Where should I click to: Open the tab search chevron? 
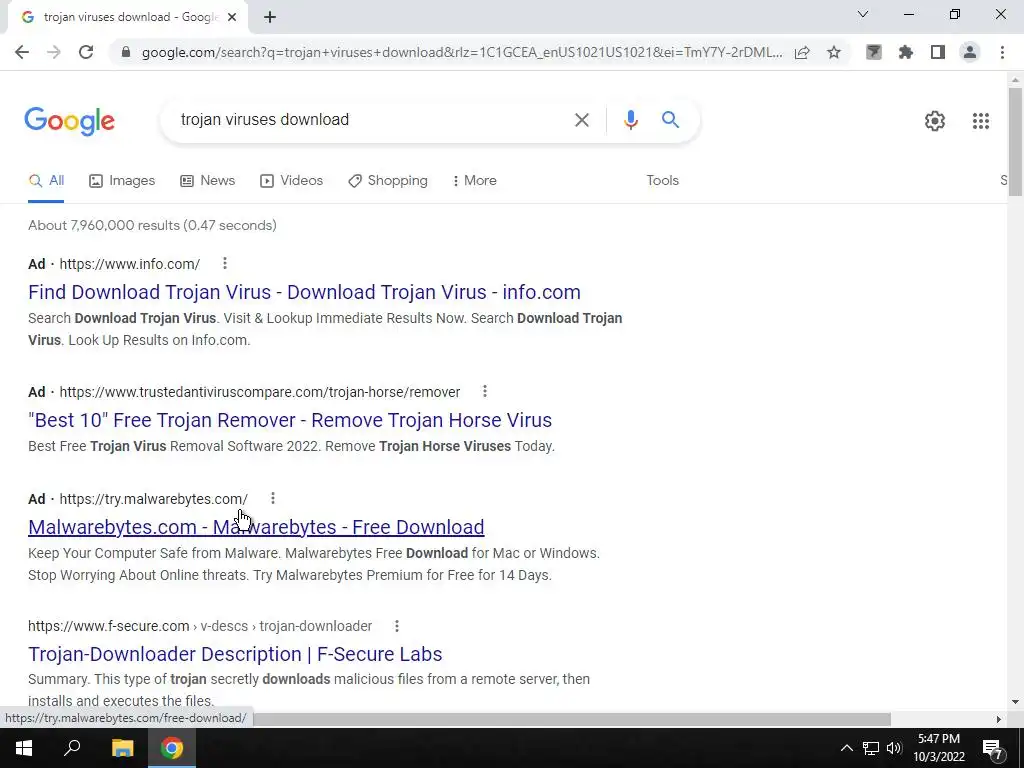(x=863, y=14)
